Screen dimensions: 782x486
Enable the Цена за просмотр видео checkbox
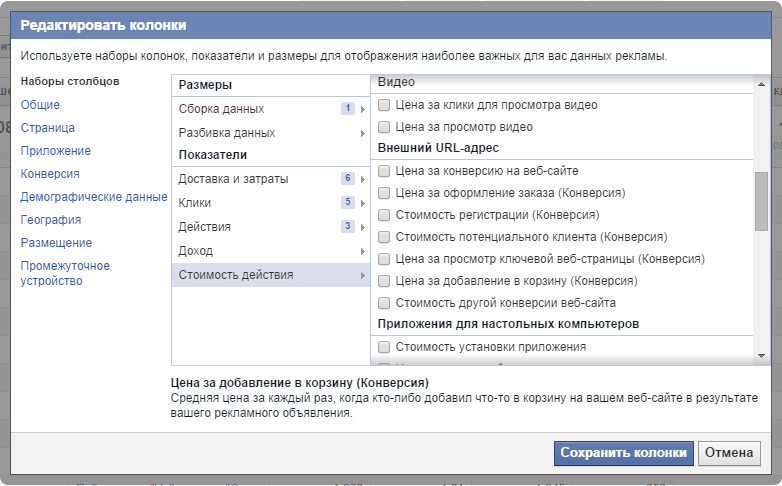tap(384, 127)
